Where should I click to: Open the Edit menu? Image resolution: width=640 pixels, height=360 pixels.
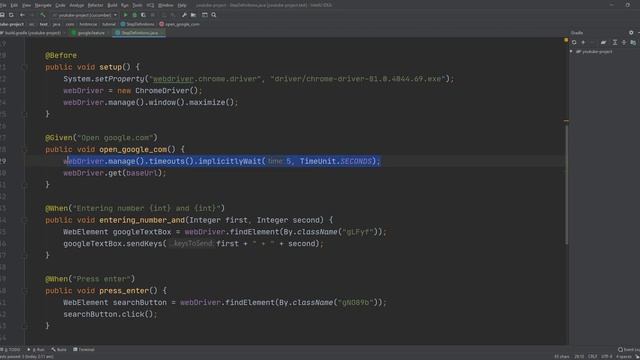pyautogui.click(x=14, y=5)
